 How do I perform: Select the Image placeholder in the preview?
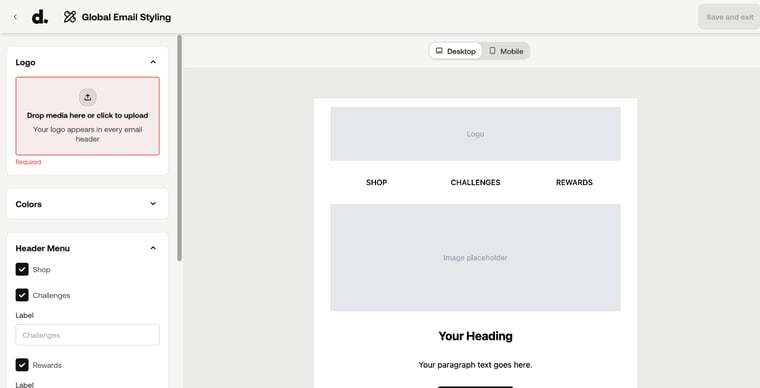[x=475, y=258]
